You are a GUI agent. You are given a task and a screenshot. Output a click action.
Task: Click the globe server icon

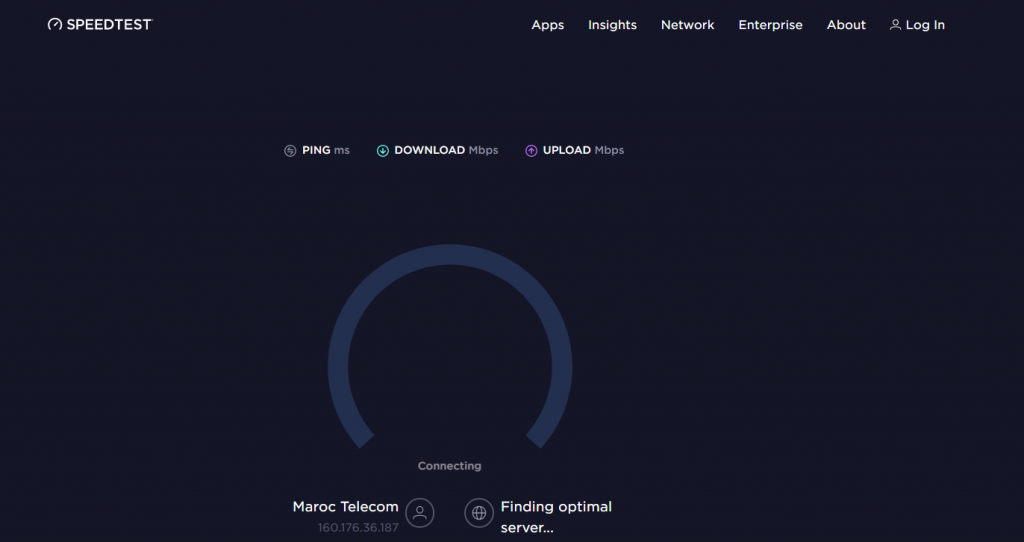479,513
